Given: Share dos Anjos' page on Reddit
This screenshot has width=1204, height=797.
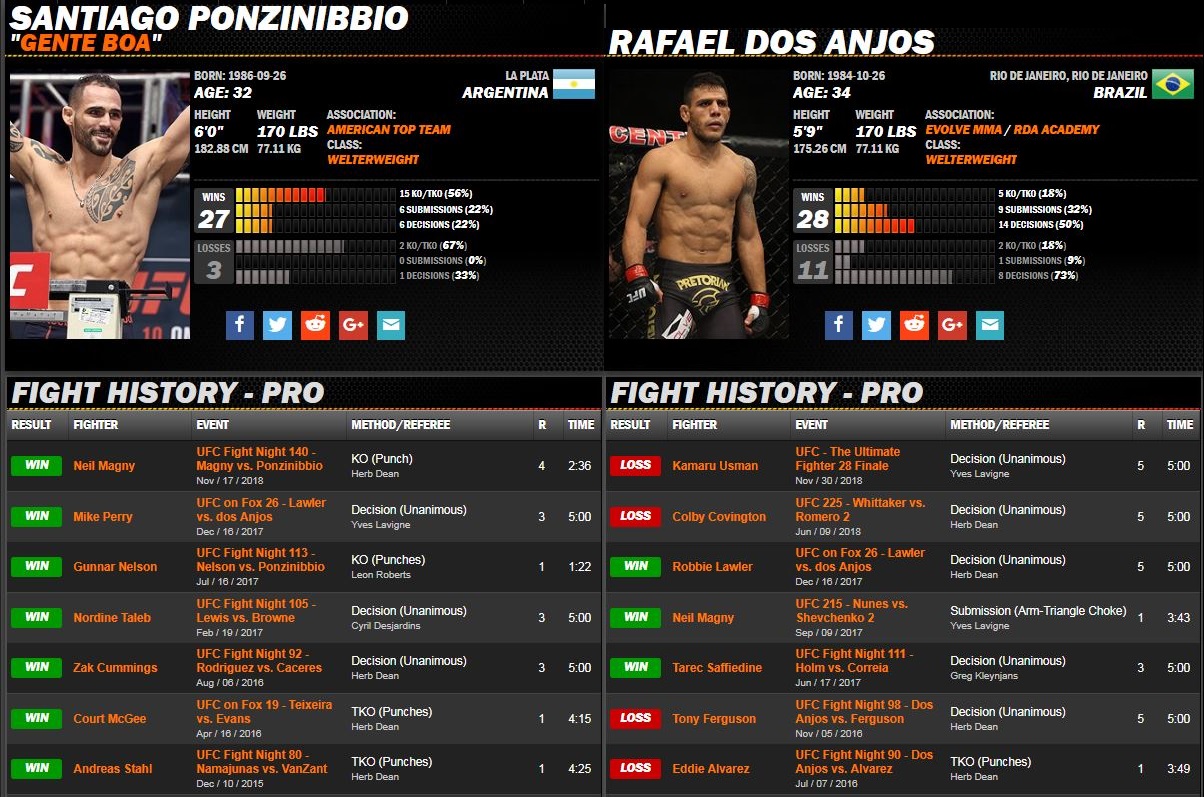Looking at the screenshot, I should [914, 325].
